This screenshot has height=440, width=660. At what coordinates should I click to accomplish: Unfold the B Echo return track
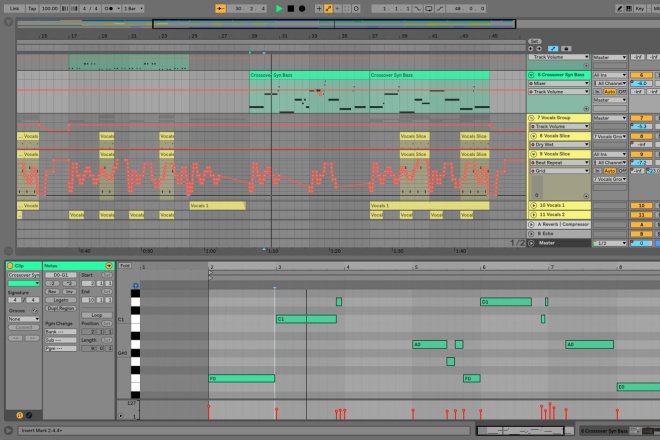click(531, 234)
